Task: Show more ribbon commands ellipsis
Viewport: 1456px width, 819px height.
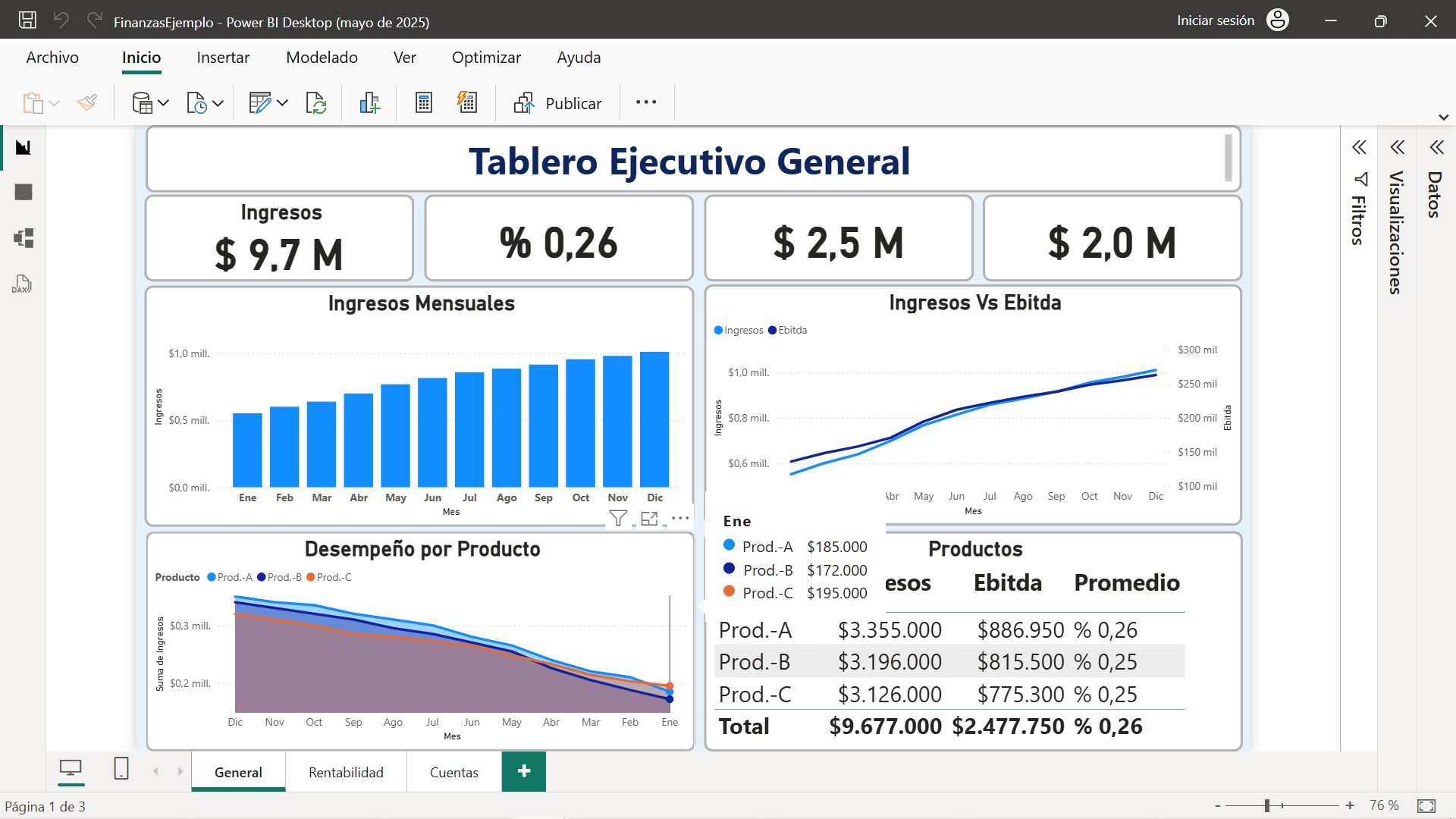Action: [646, 102]
